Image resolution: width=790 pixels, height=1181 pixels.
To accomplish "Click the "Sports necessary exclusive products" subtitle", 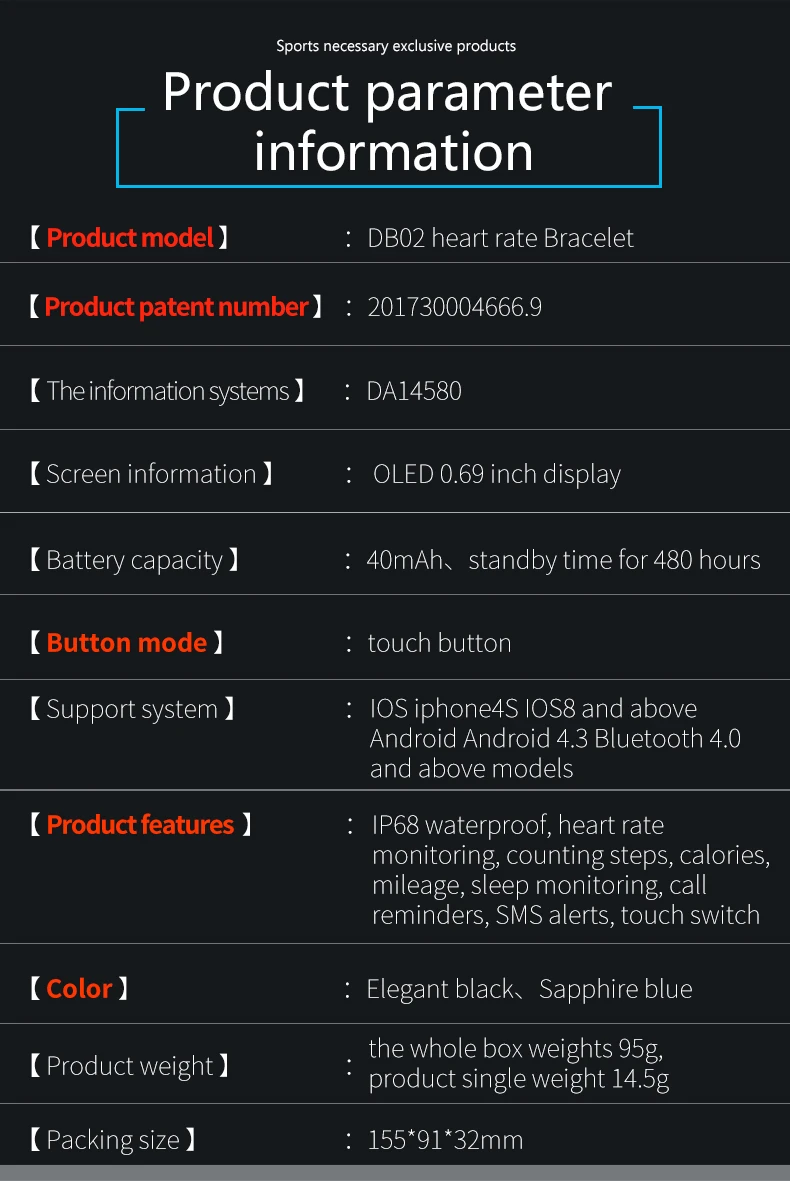I will click(x=396, y=46).
